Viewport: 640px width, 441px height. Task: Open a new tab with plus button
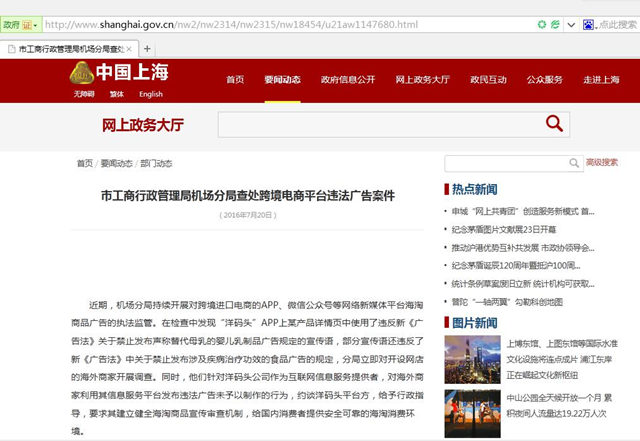point(147,49)
